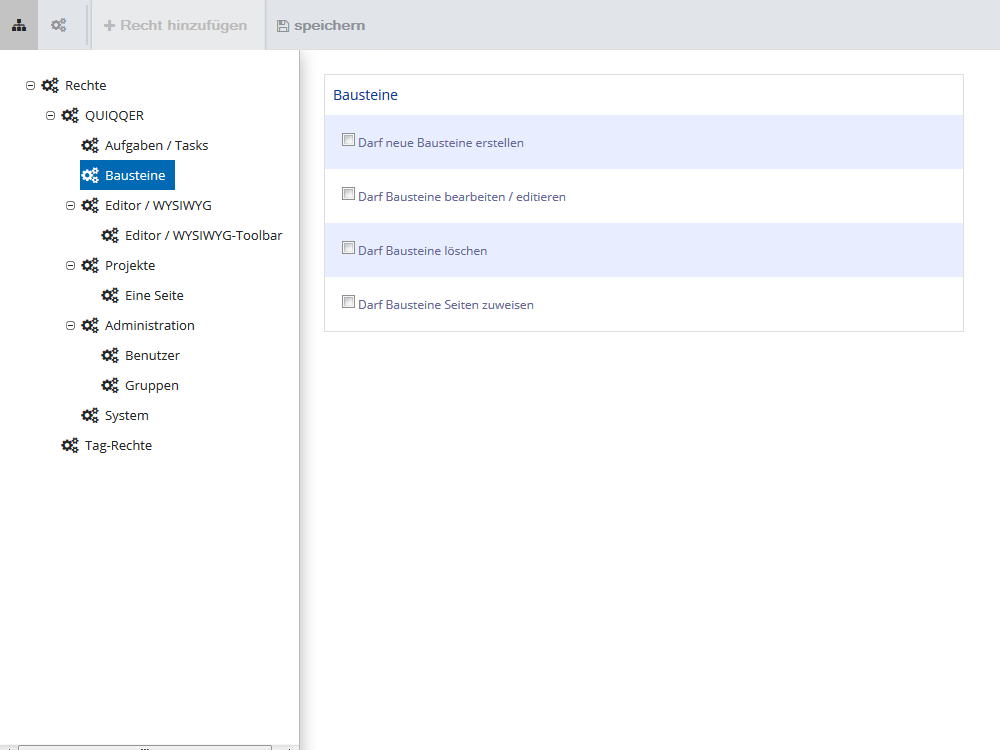The height and width of the screenshot is (750, 1000).
Task: Select the Bausteine tree item
Action: tap(128, 175)
